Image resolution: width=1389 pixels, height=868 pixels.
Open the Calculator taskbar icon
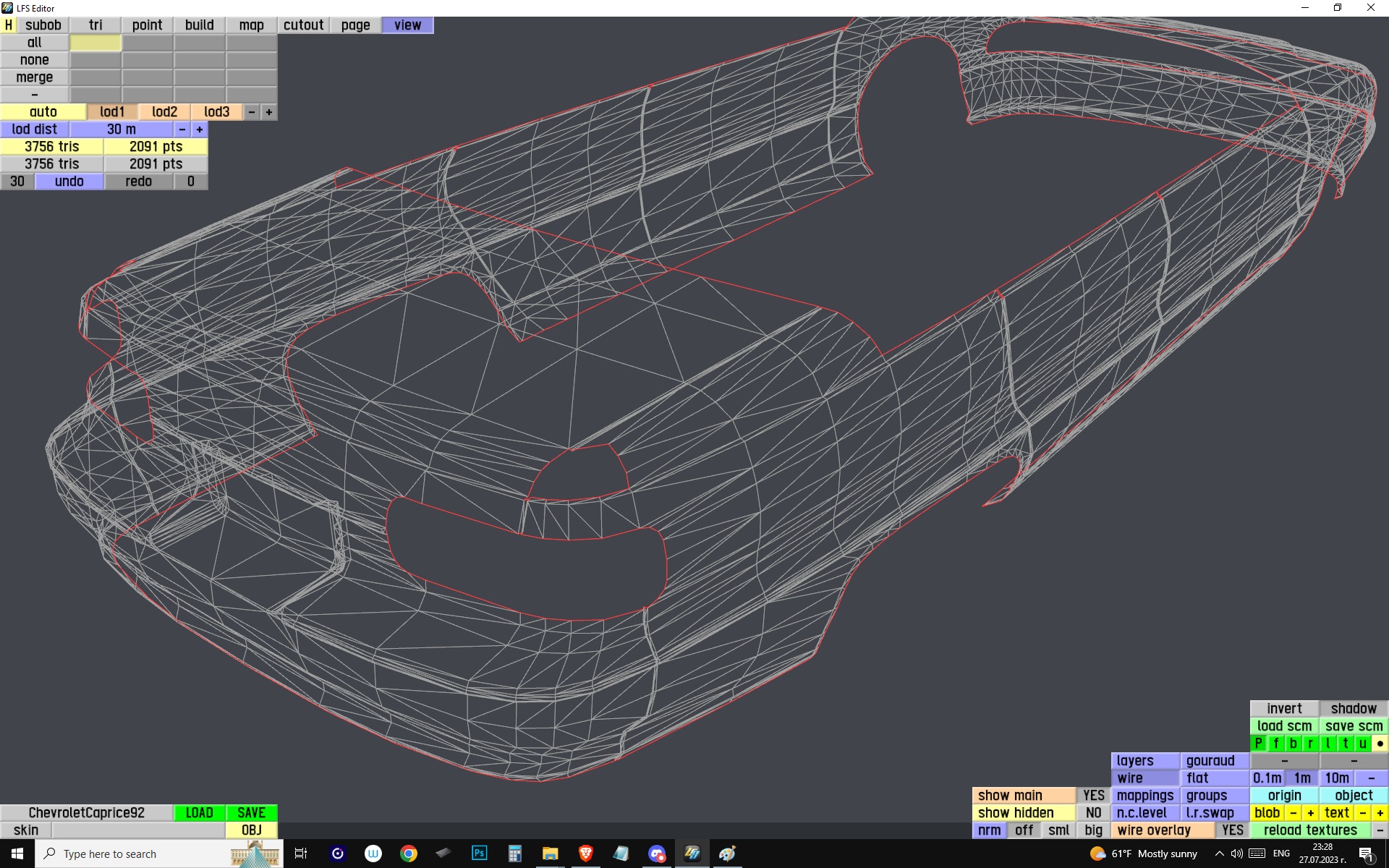click(x=514, y=854)
